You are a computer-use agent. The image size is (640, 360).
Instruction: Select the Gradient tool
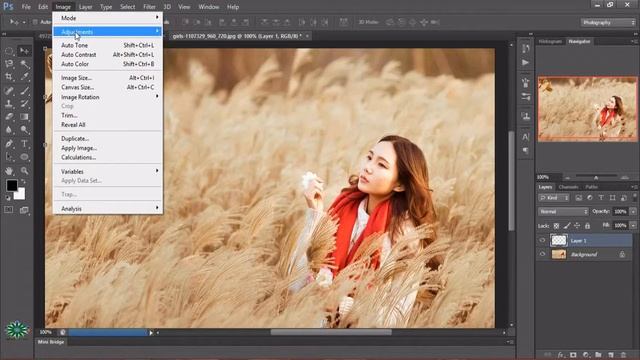24,116
